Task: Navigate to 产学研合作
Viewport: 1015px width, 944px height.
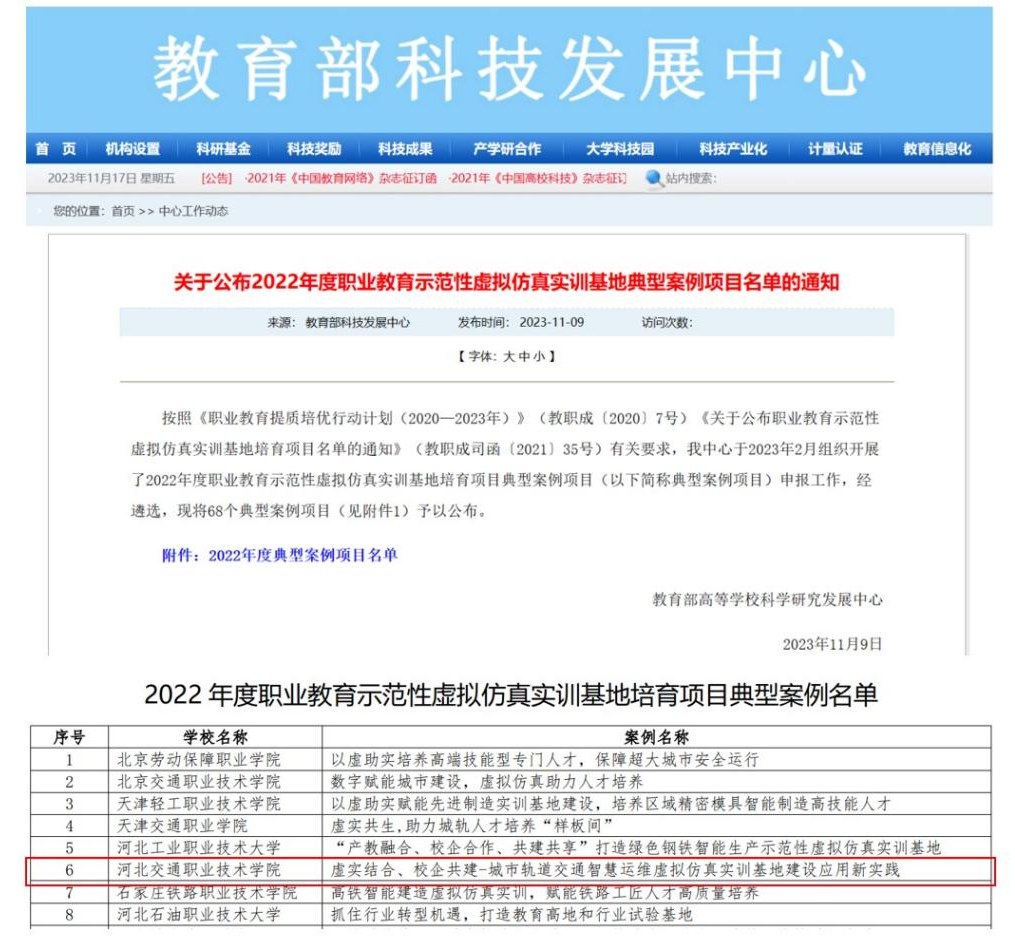Action: pos(507,149)
